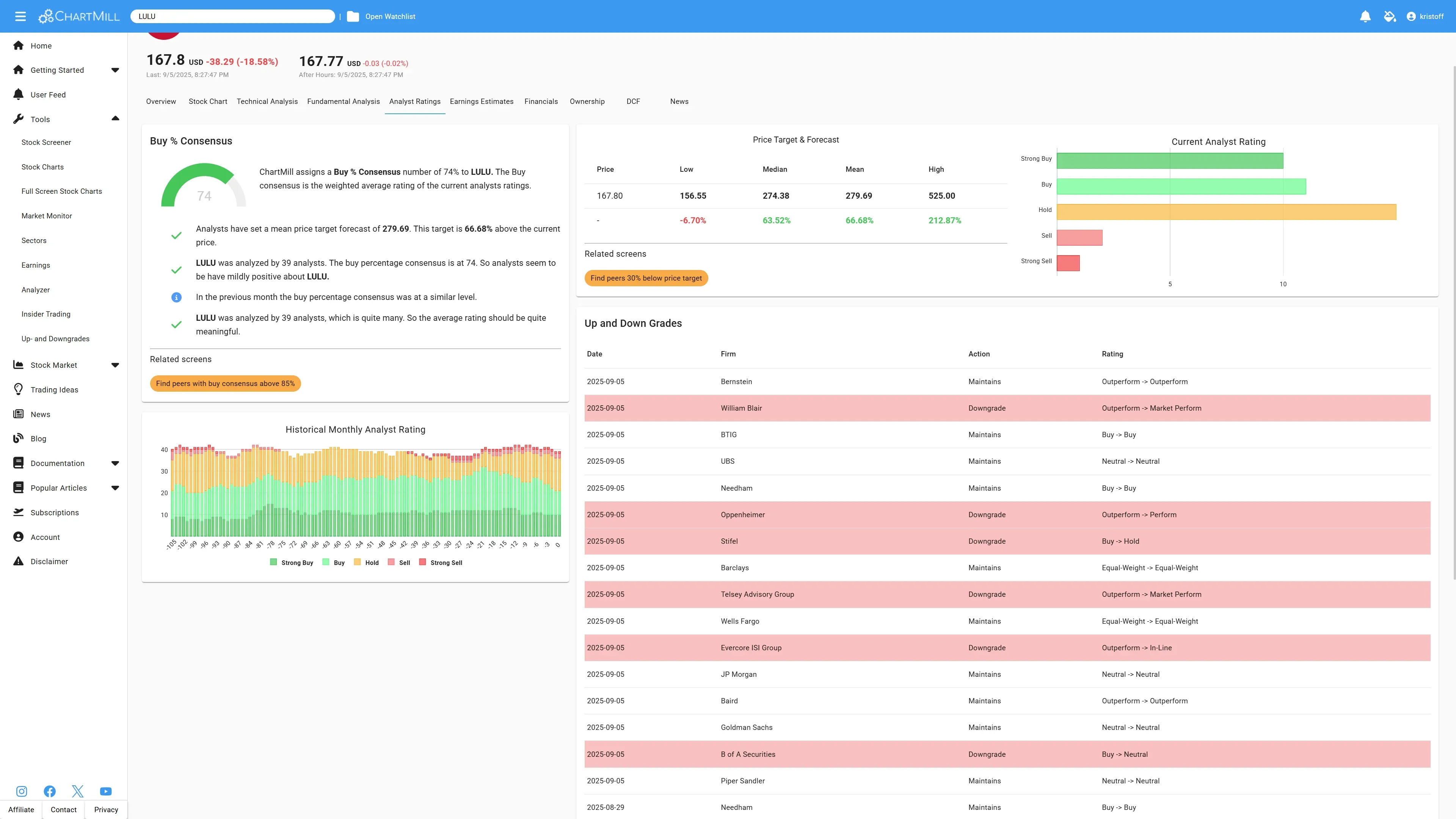Screen dimensions: 1456x819
Task: Open the Privacy link
Action: click(106, 810)
